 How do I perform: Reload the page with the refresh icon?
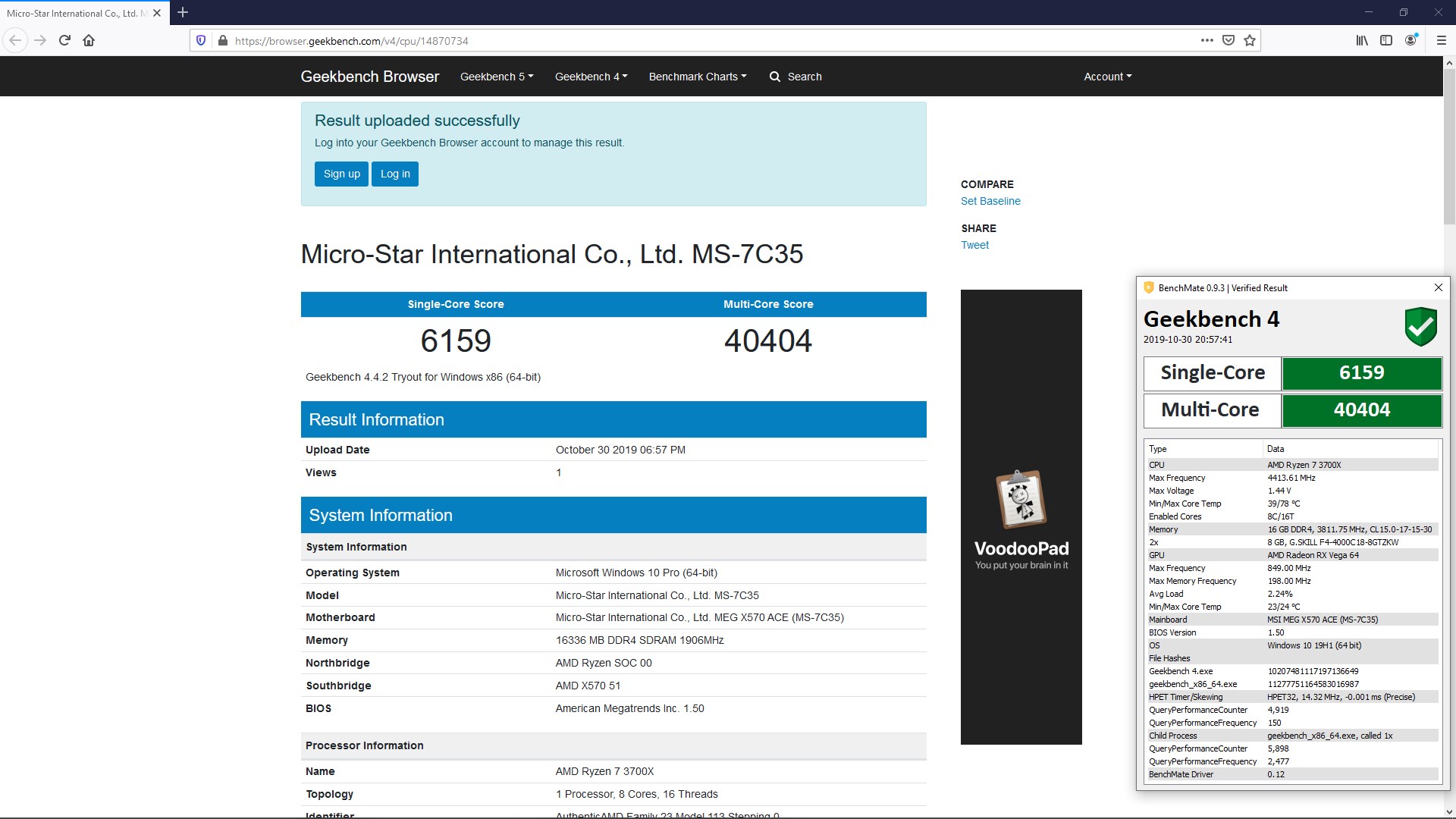click(x=65, y=40)
